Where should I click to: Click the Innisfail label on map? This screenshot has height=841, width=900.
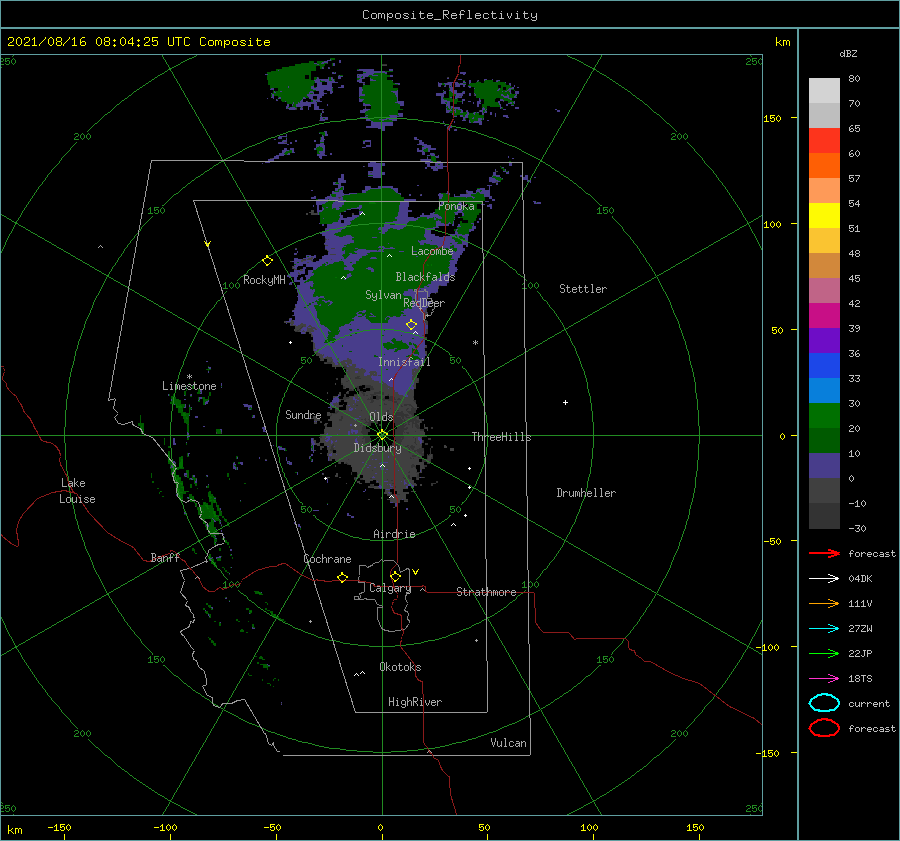[404, 362]
